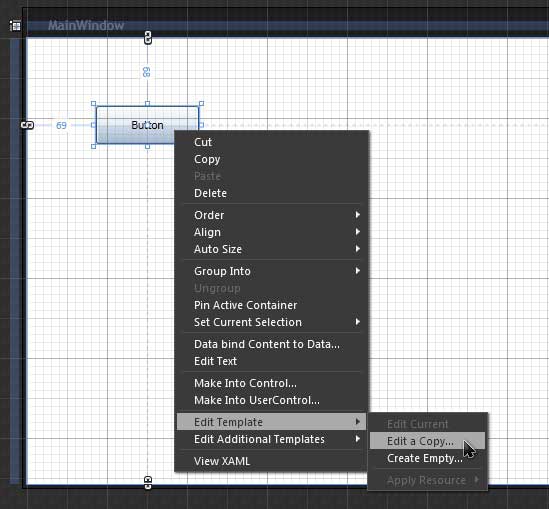
Task: Expand the Group Into submenu
Action: 272,271
